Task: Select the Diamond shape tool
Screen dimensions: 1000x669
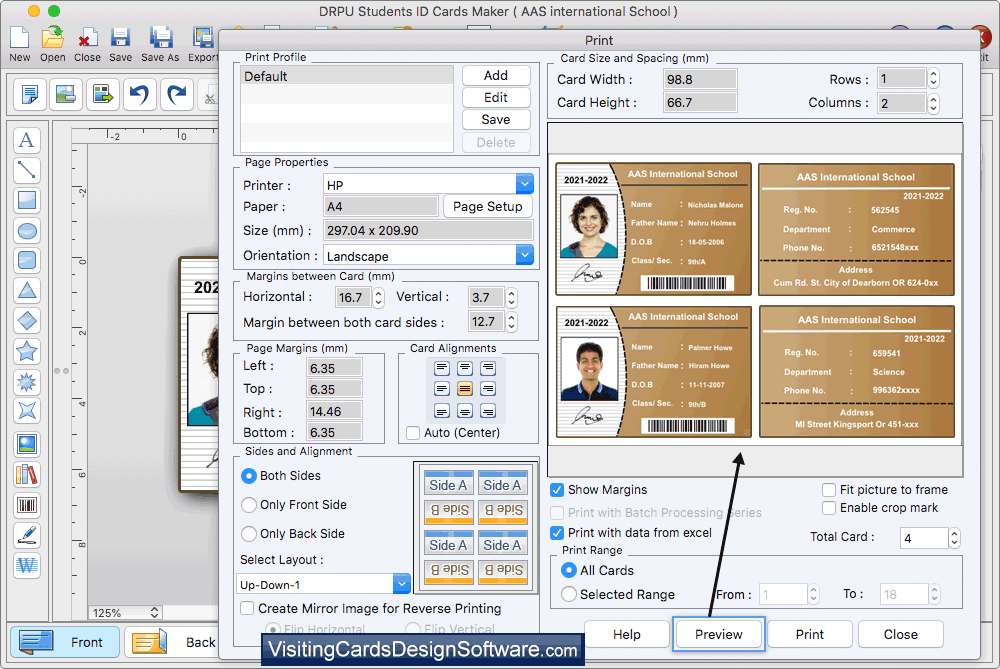Action: tap(27, 320)
